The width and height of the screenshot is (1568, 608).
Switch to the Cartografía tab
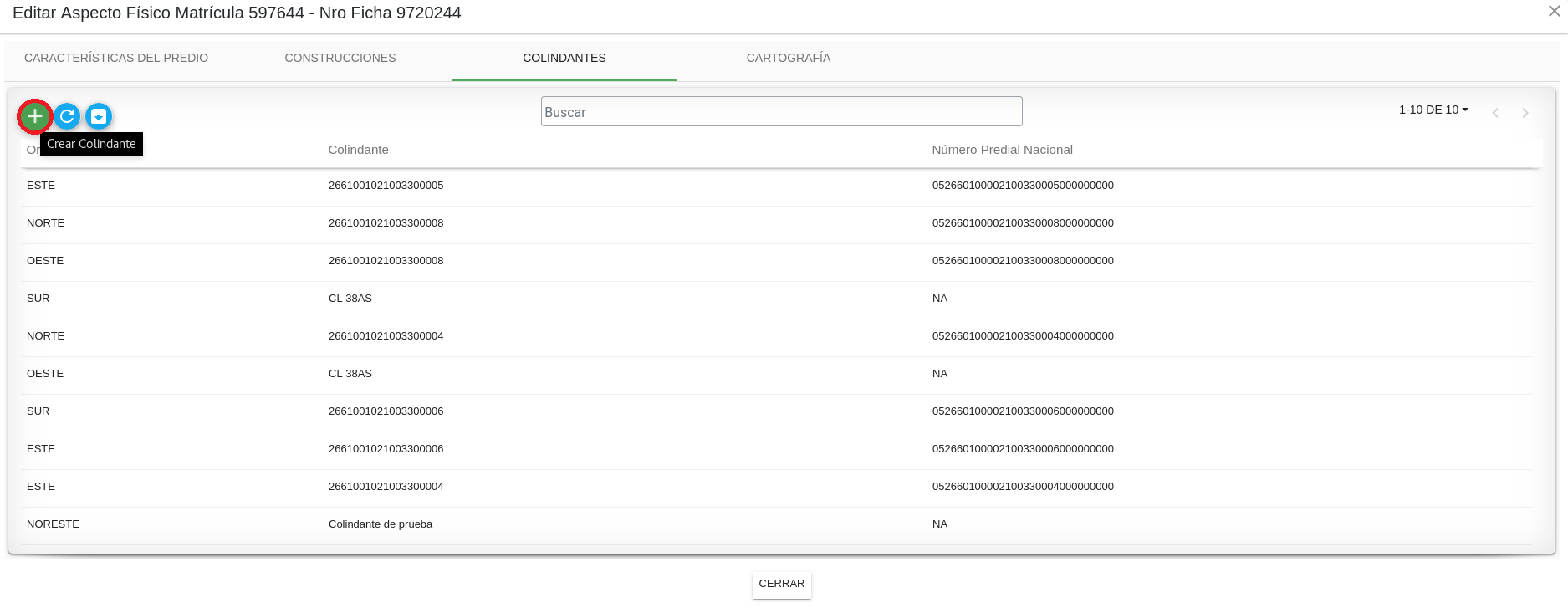(x=789, y=58)
